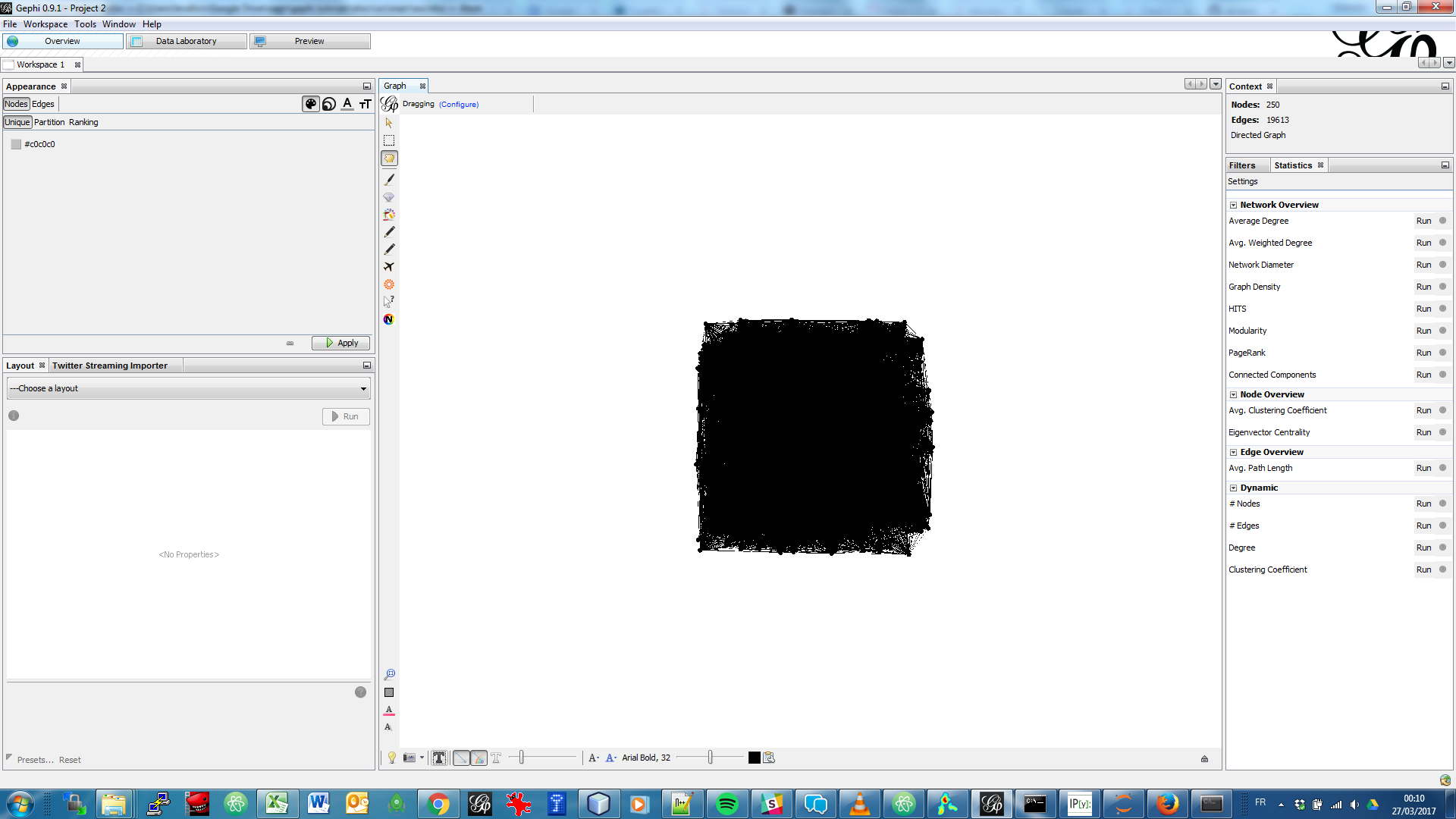Click the cursor/selection tool icon
The width and height of the screenshot is (1456, 819).
[389, 122]
